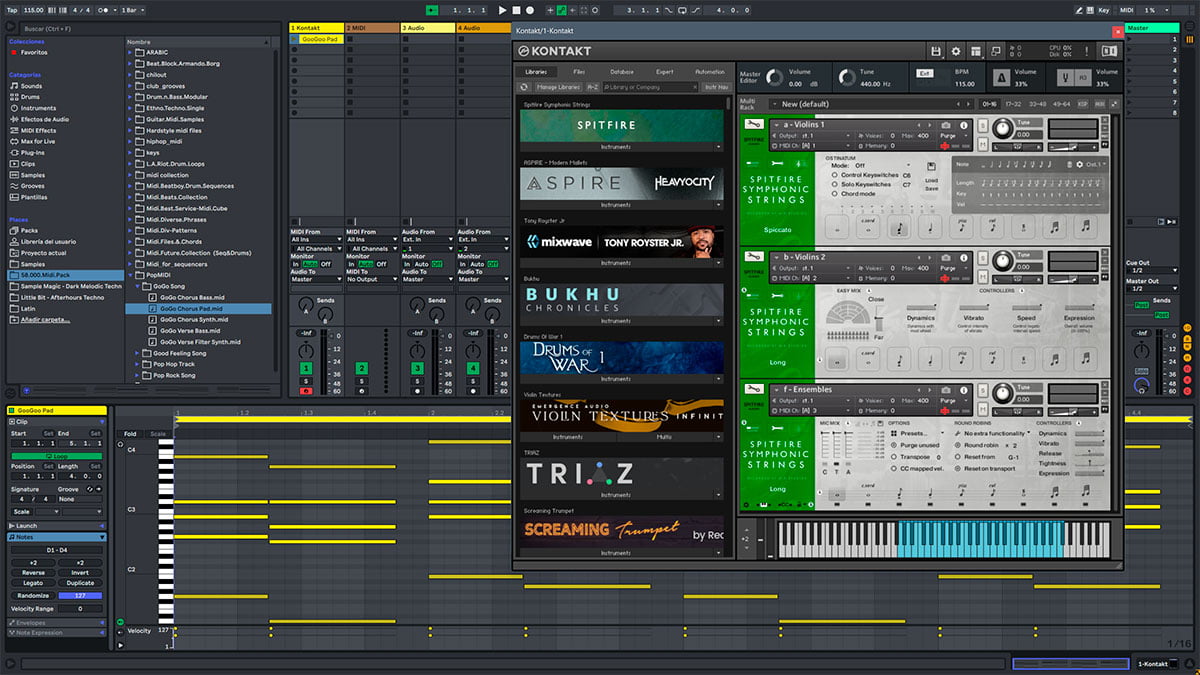Expand the ARABIC folder in browser

point(131,52)
